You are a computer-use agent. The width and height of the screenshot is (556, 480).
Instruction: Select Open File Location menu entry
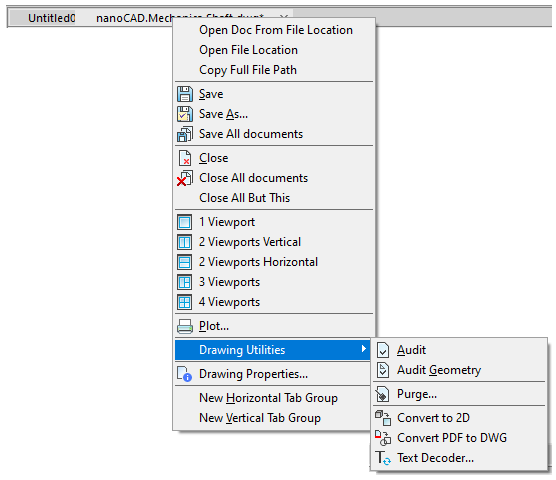(x=274, y=50)
